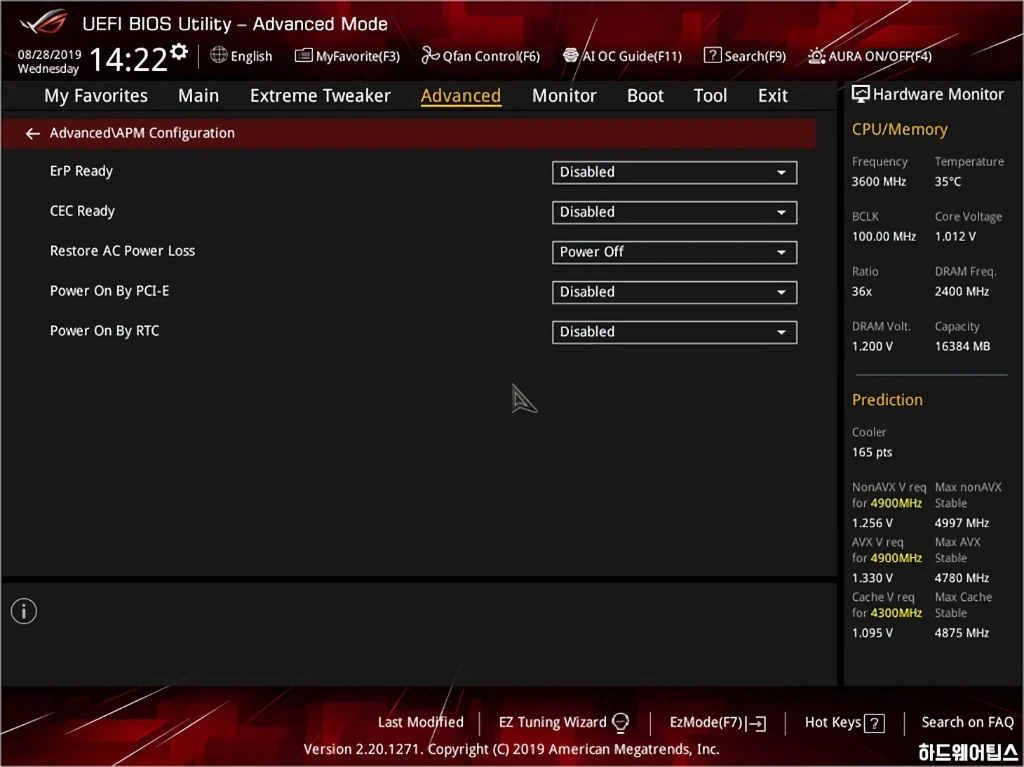
Task: Click the 1.012 V core voltage value
Action: 955,237
